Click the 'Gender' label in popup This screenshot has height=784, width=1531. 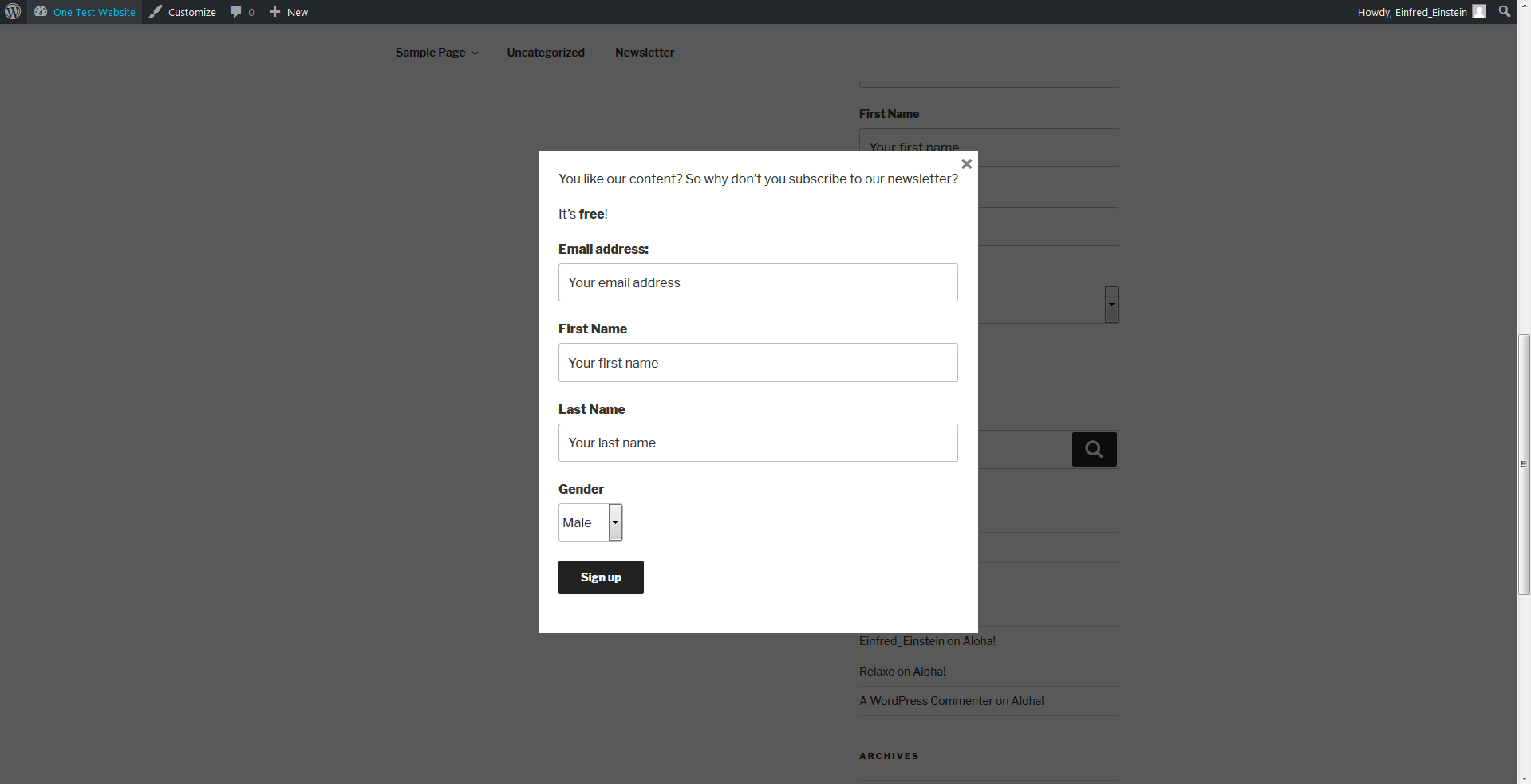click(x=581, y=489)
